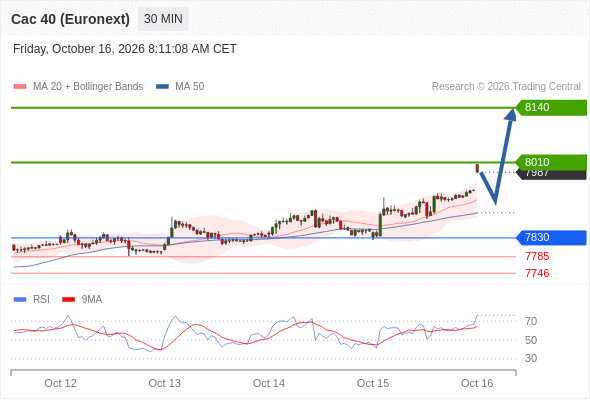Click the latest red candlestick near 8010
Viewport: 590px width, 400px height.
[477, 168]
